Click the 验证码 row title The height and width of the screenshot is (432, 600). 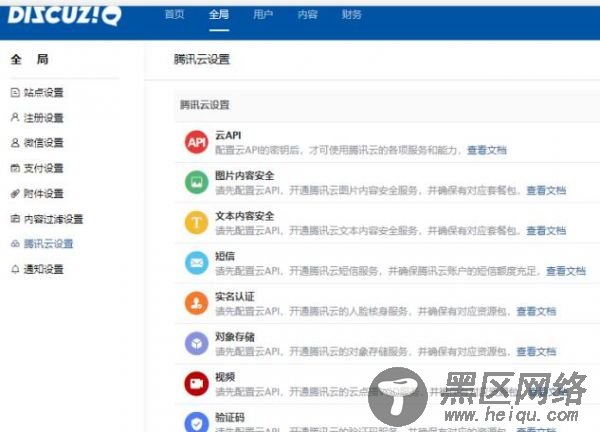(x=230, y=417)
